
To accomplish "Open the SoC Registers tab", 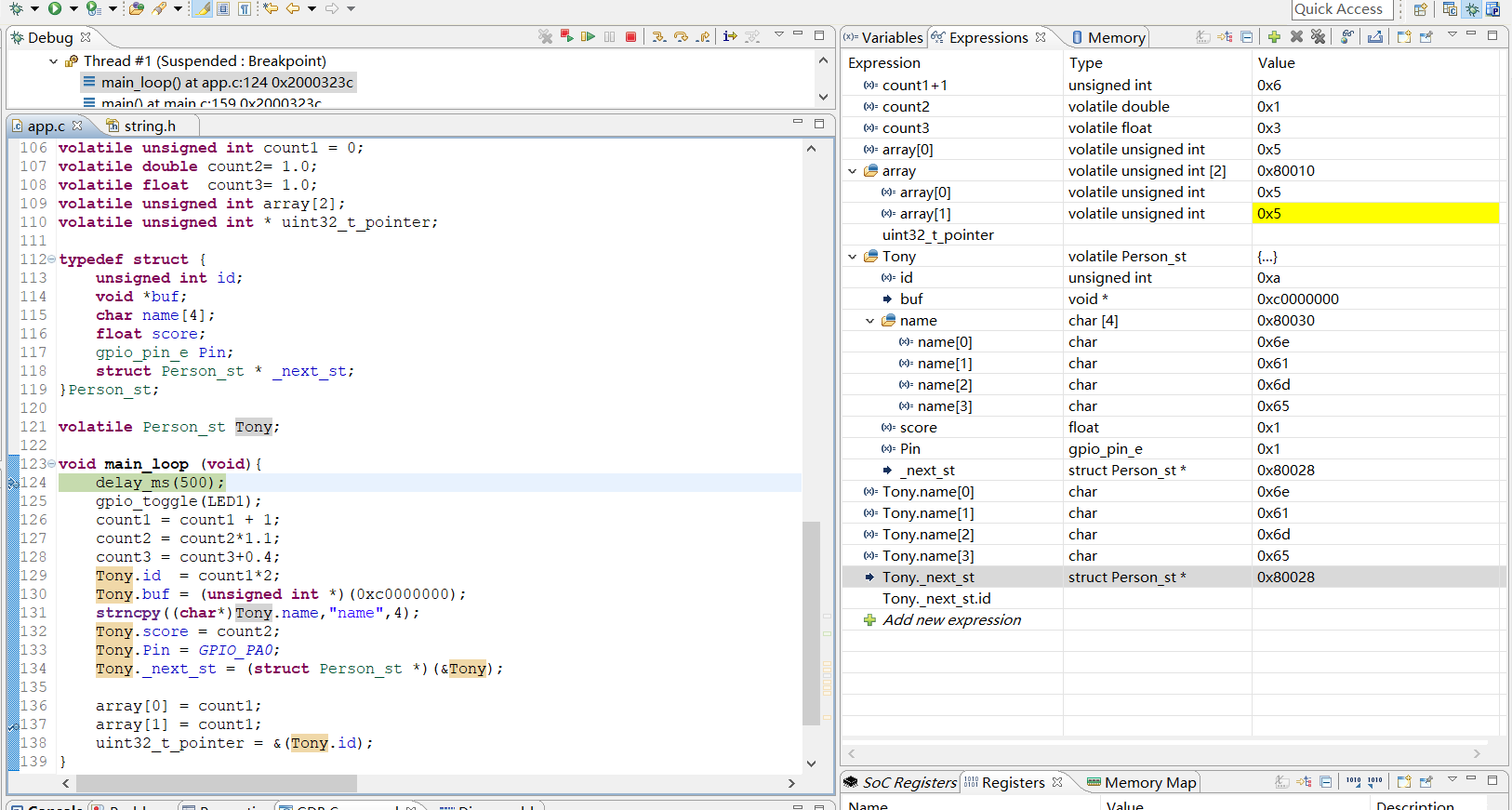I will click(901, 783).
